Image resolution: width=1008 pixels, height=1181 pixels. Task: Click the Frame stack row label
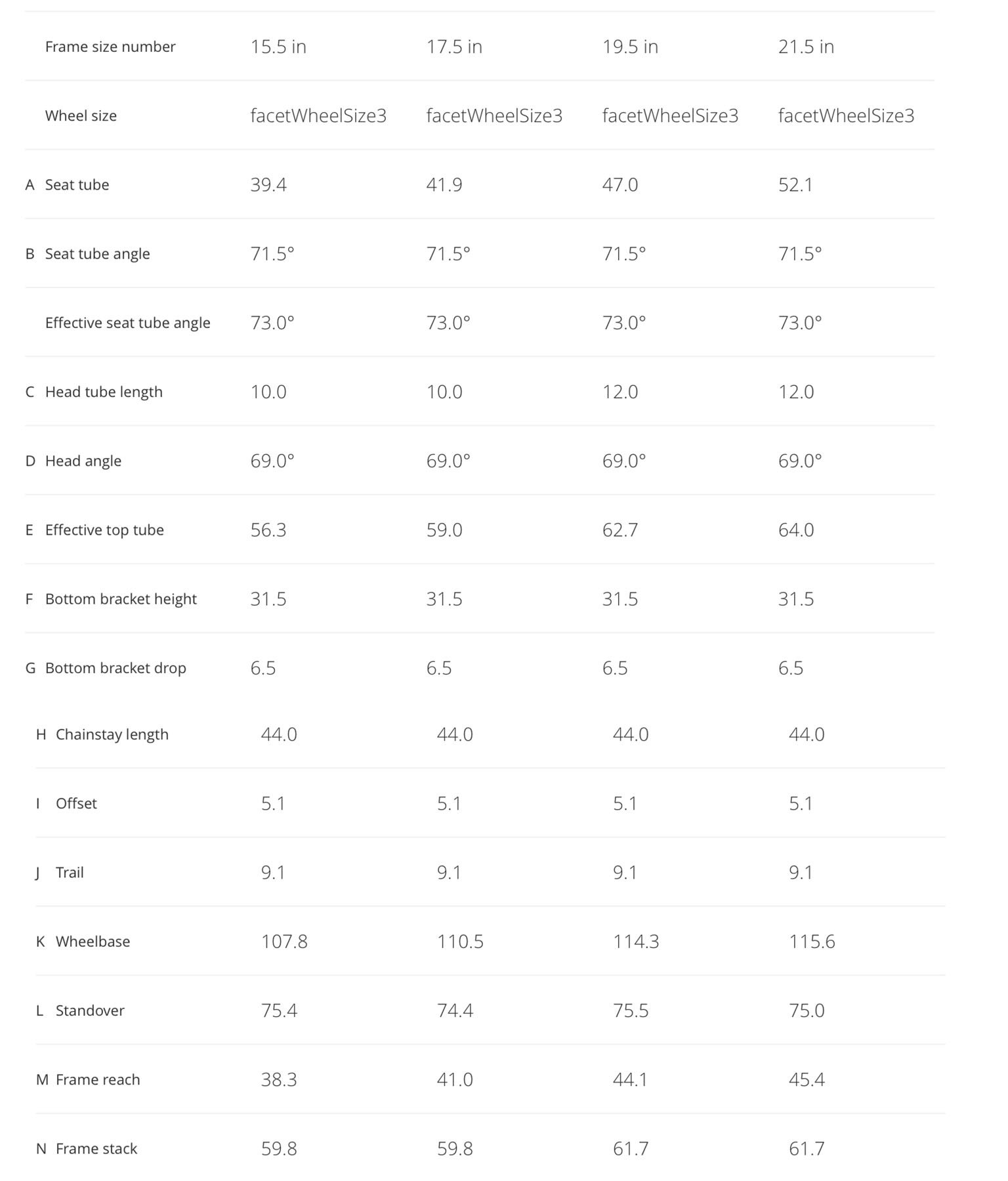pyautogui.click(x=96, y=1148)
